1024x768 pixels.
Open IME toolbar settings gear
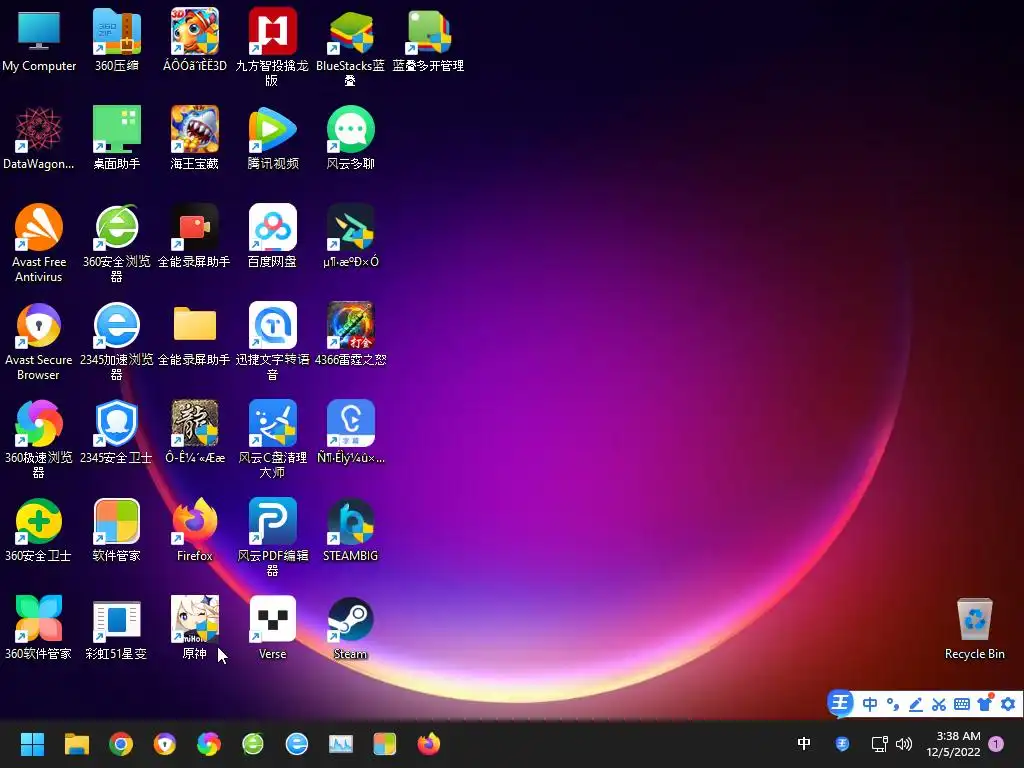[x=1008, y=704]
